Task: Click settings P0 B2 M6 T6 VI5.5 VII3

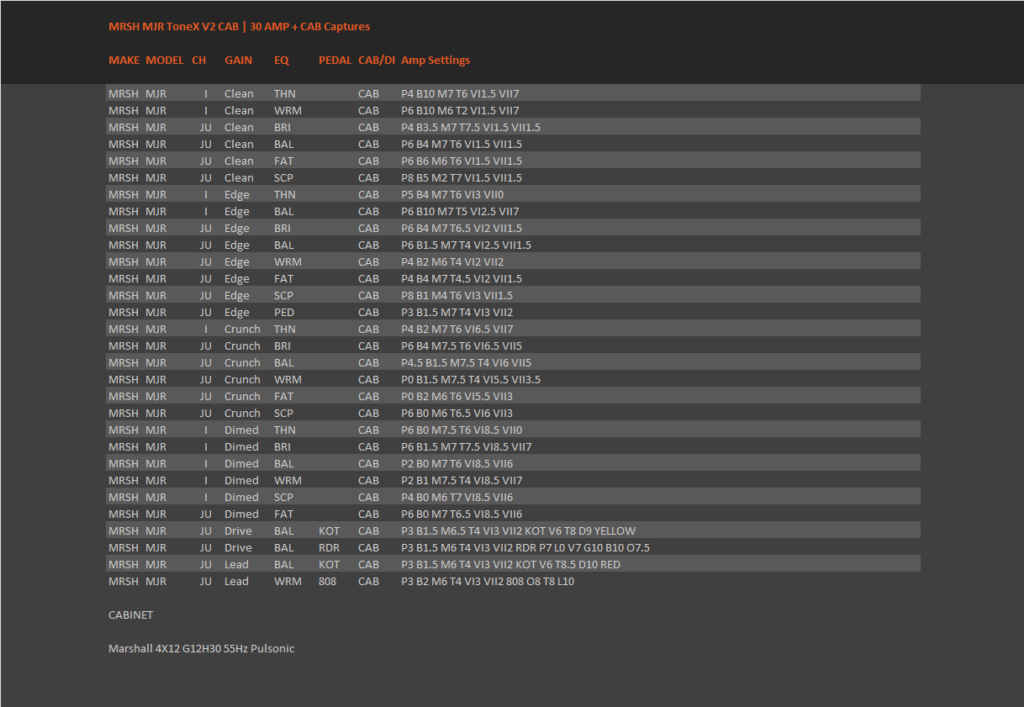Action: coord(457,396)
